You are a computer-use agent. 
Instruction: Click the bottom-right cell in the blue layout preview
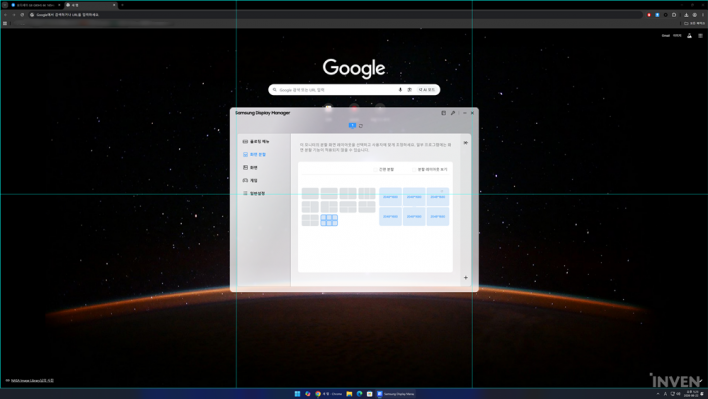[x=438, y=217]
